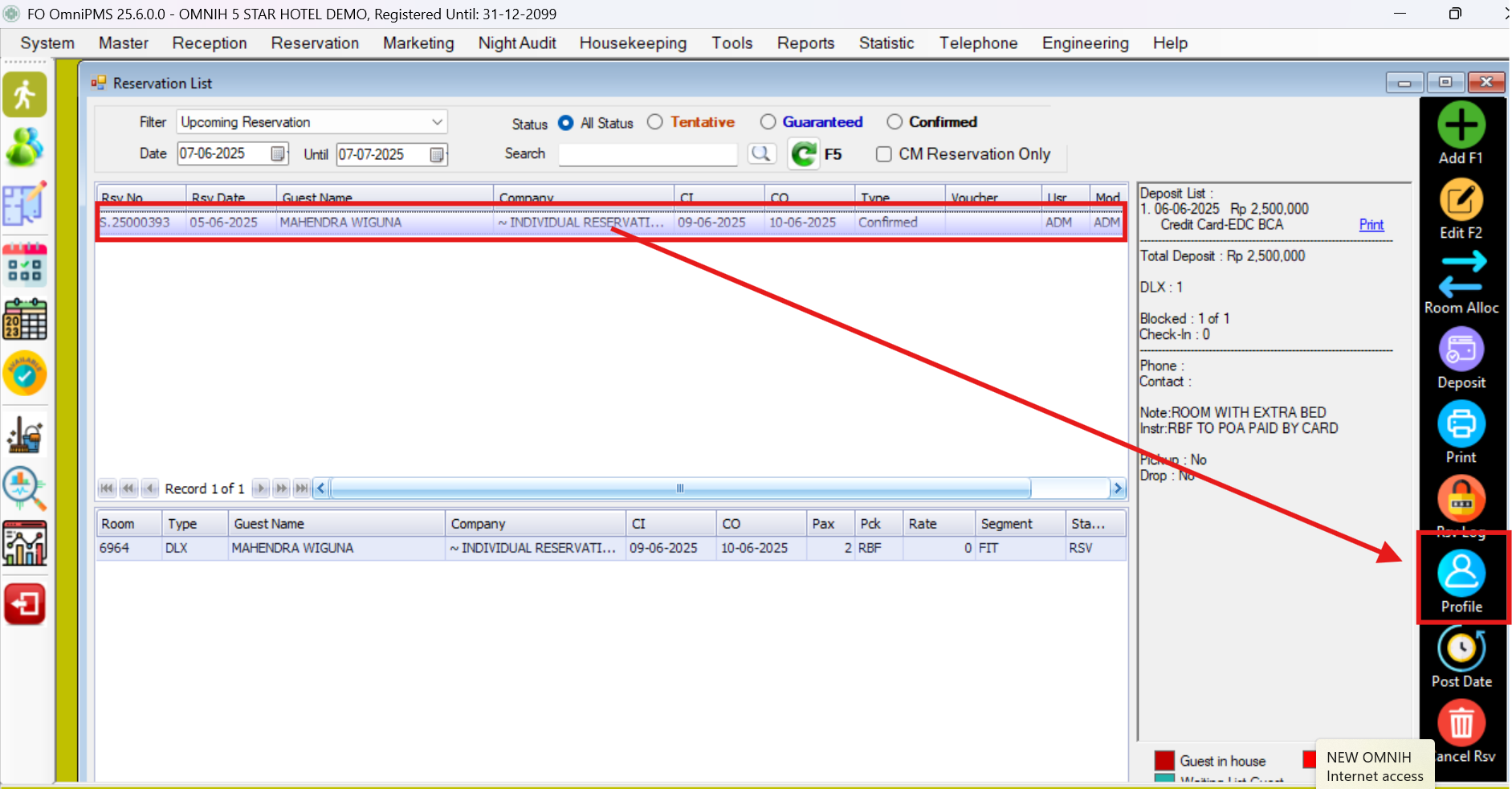Open the Night Audit menu
This screenshot has width=1512, height=789.
(x=517, y=43)
